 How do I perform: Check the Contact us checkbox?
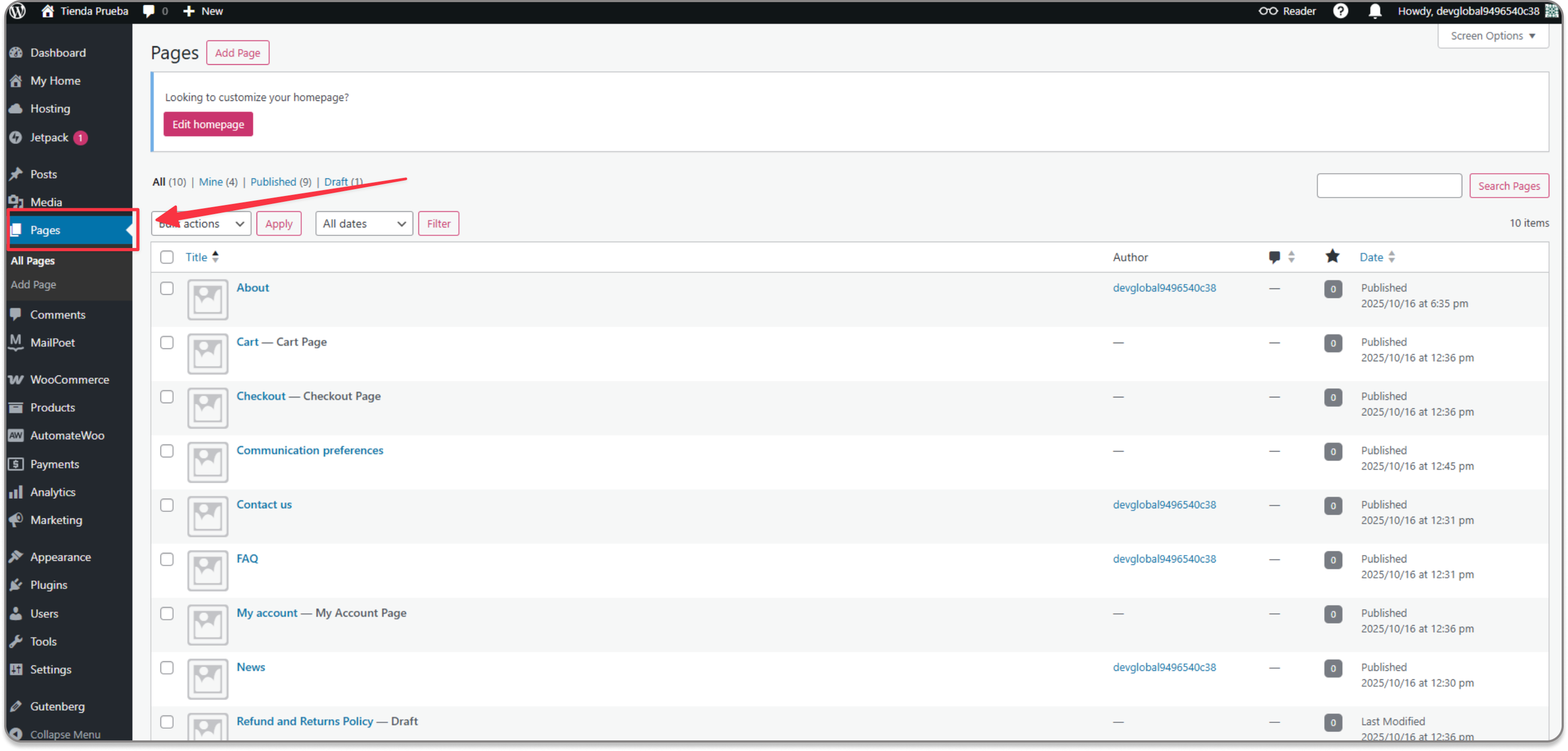[x=167, y=505]
